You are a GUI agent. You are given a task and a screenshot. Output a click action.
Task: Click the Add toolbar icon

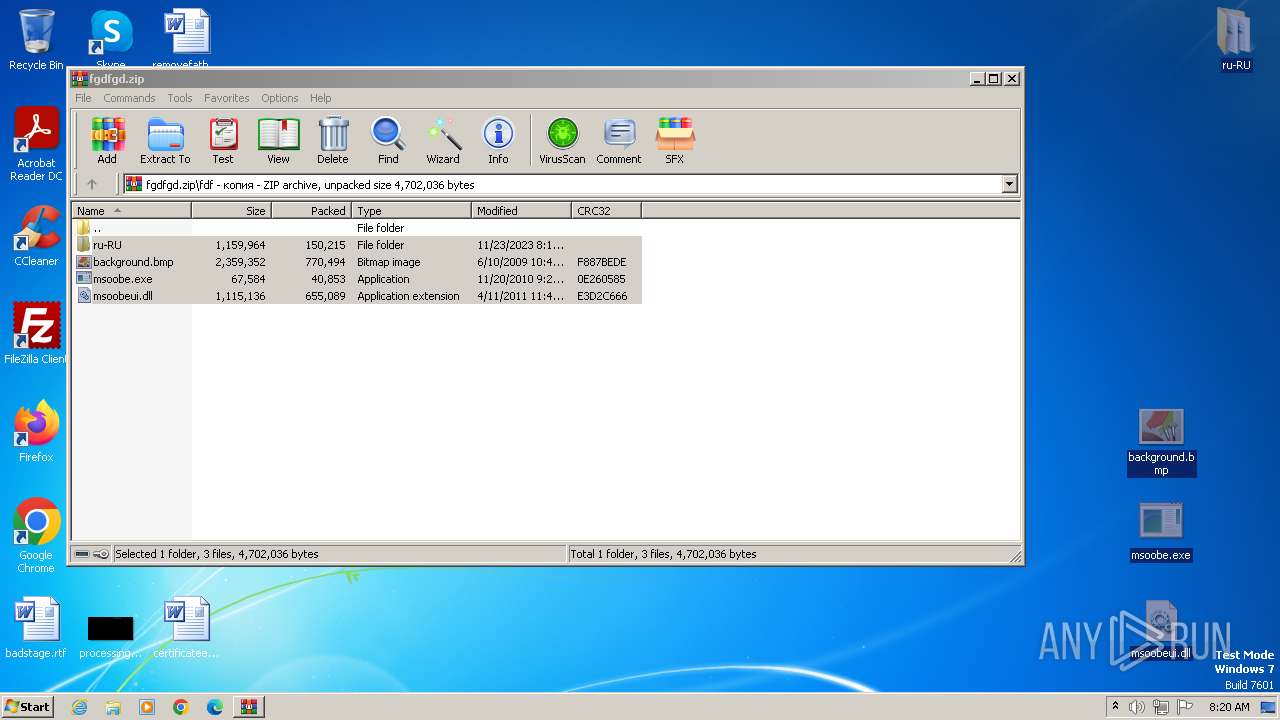(x=107, y=140)
